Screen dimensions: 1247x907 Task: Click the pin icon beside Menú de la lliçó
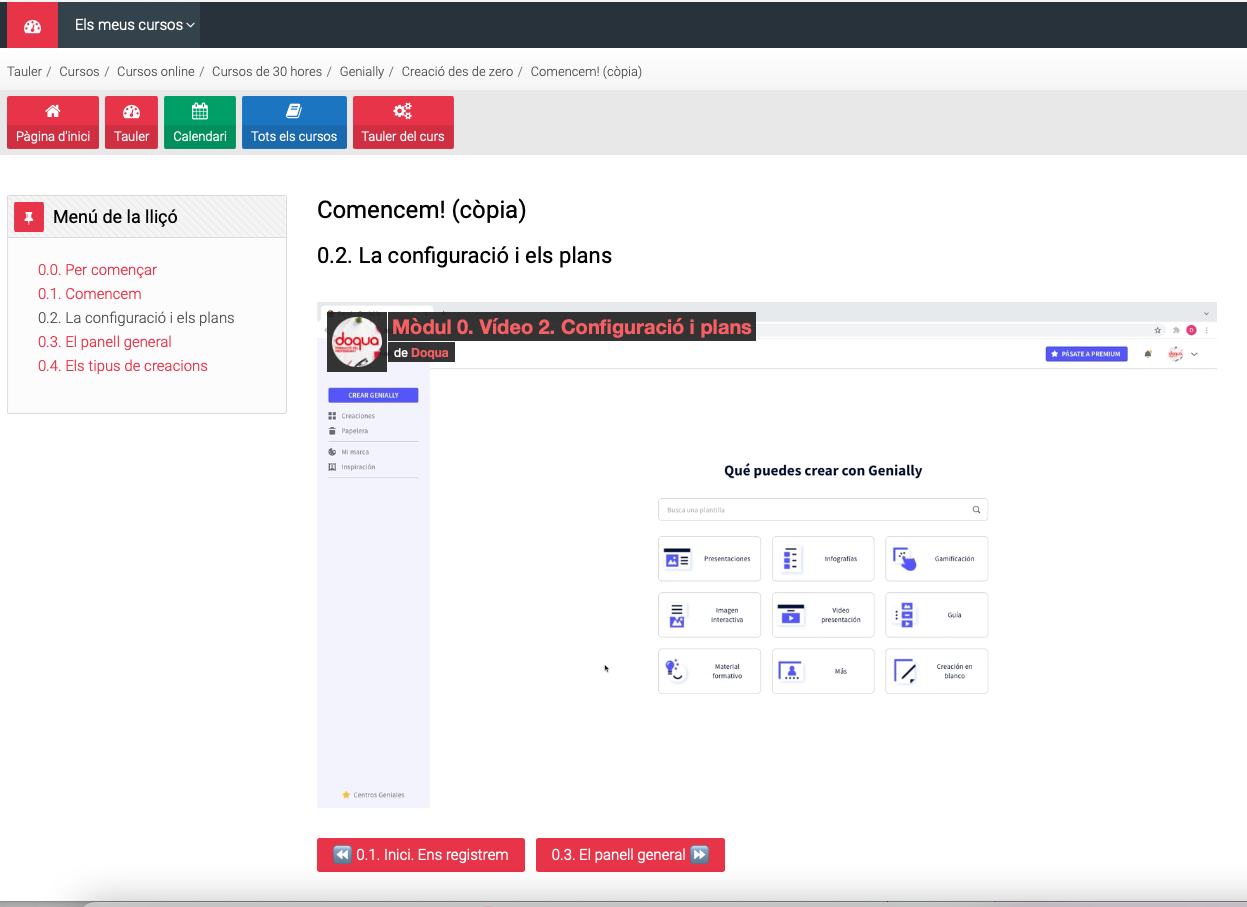pos(29,217)
